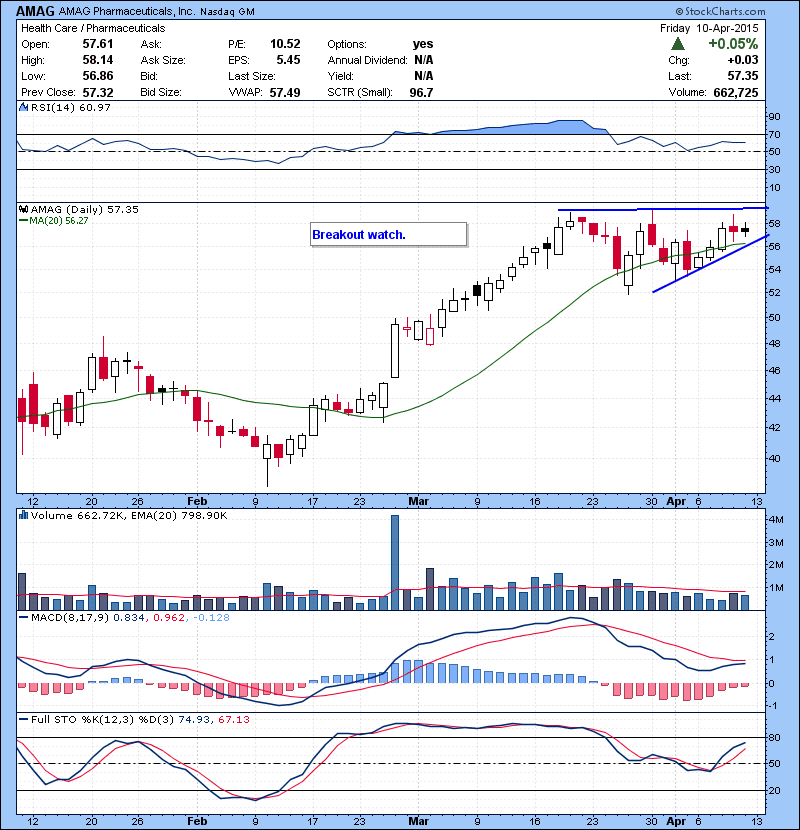This screenshot has height=830, width=800.
Task: Click the Annual Dividend label
Action: pyautogui.click(x=367, y=60)
